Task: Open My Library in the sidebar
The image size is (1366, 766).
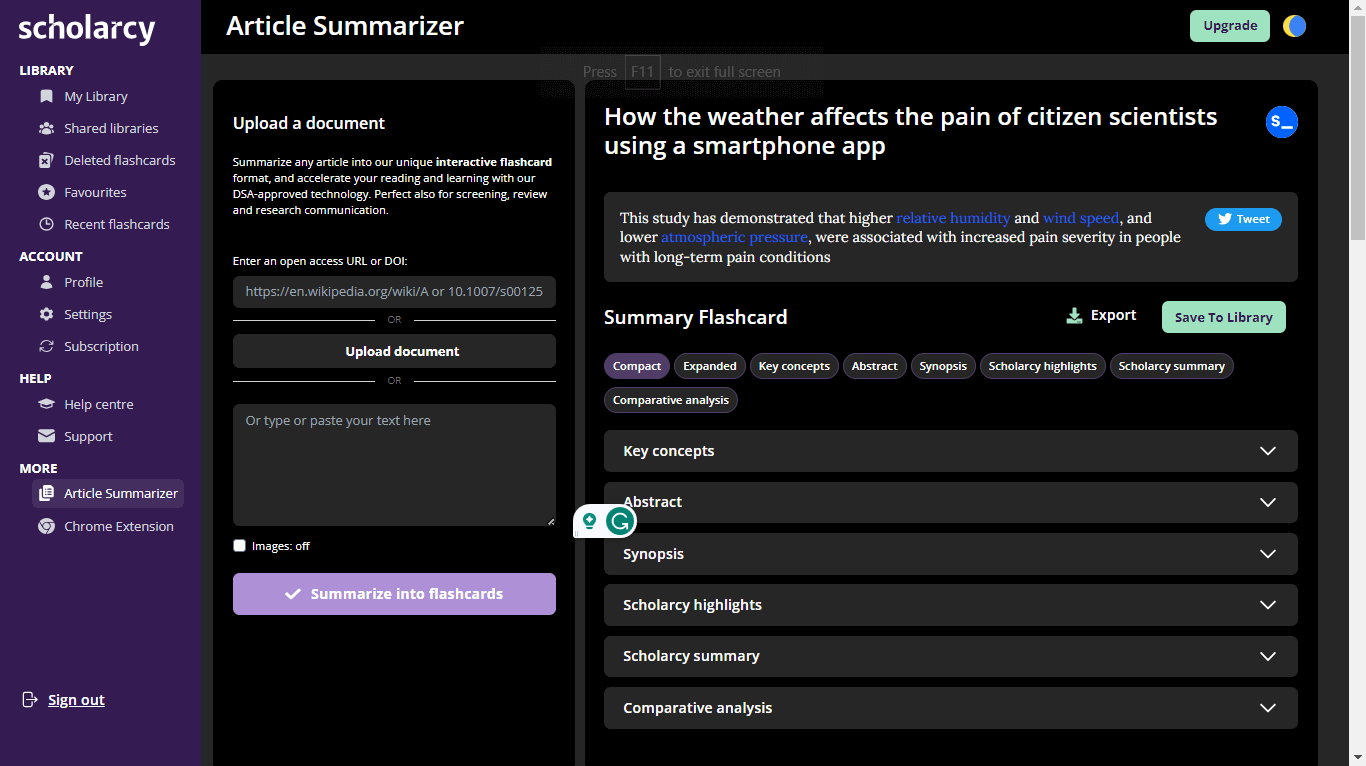Action: [96, 96]
